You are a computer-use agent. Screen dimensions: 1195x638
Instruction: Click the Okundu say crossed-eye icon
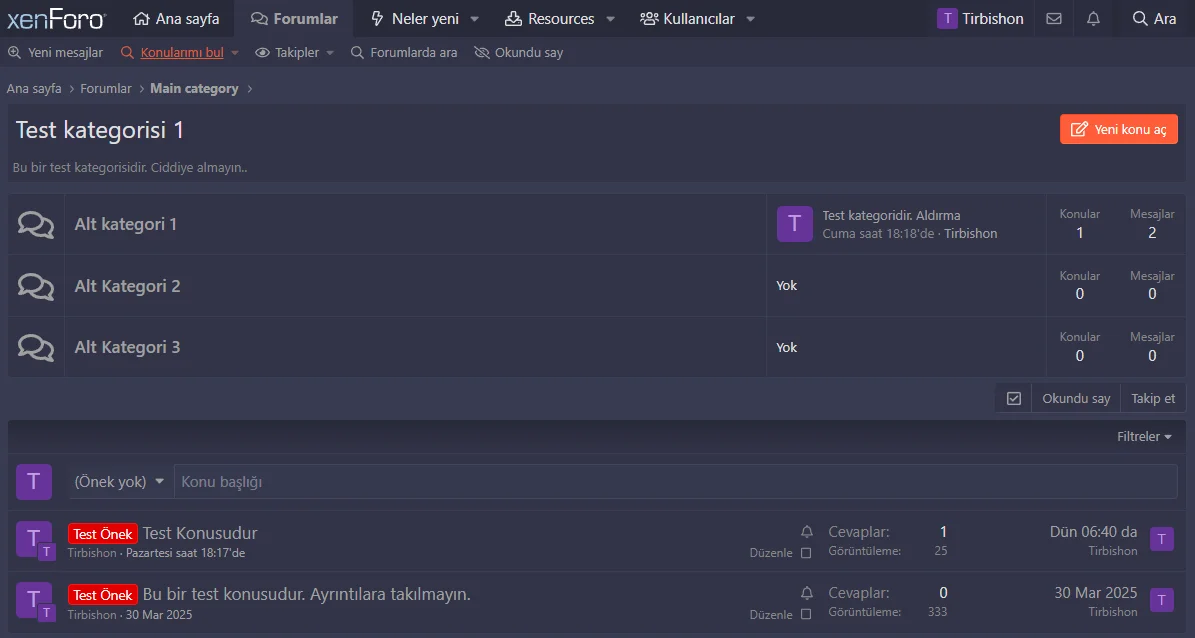point(482,52)
